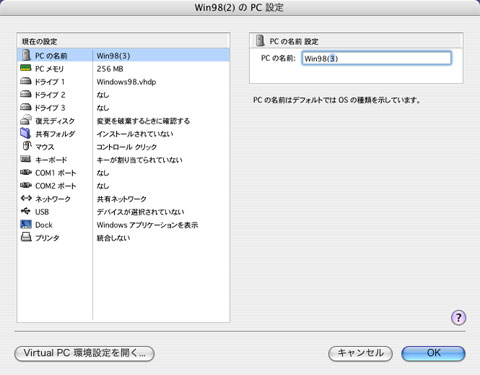Click the ドライブ 1 disk icon
This screenshot has height=375, width=480.
26,81
